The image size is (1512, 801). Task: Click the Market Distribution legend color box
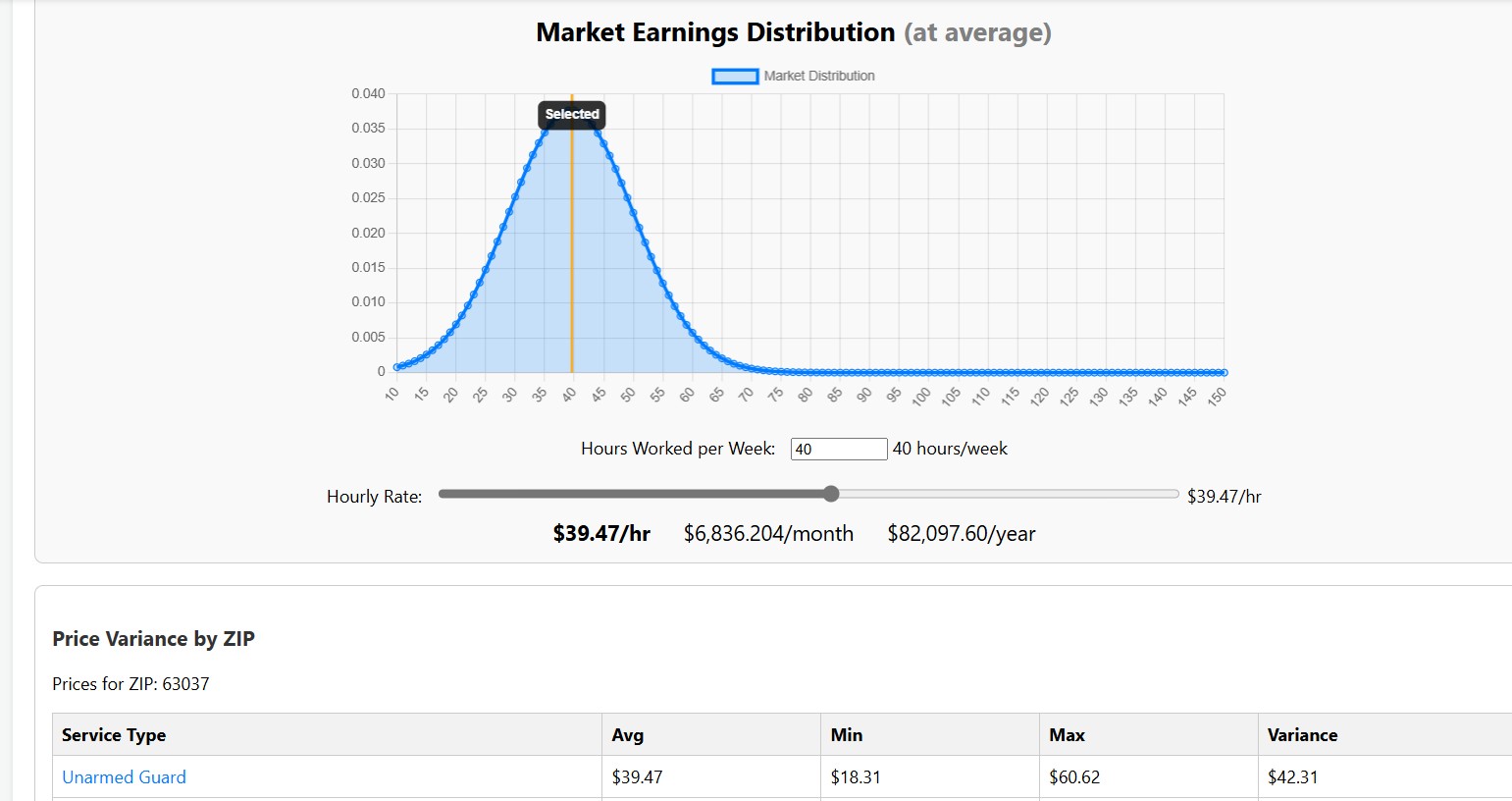pos(735,76)
